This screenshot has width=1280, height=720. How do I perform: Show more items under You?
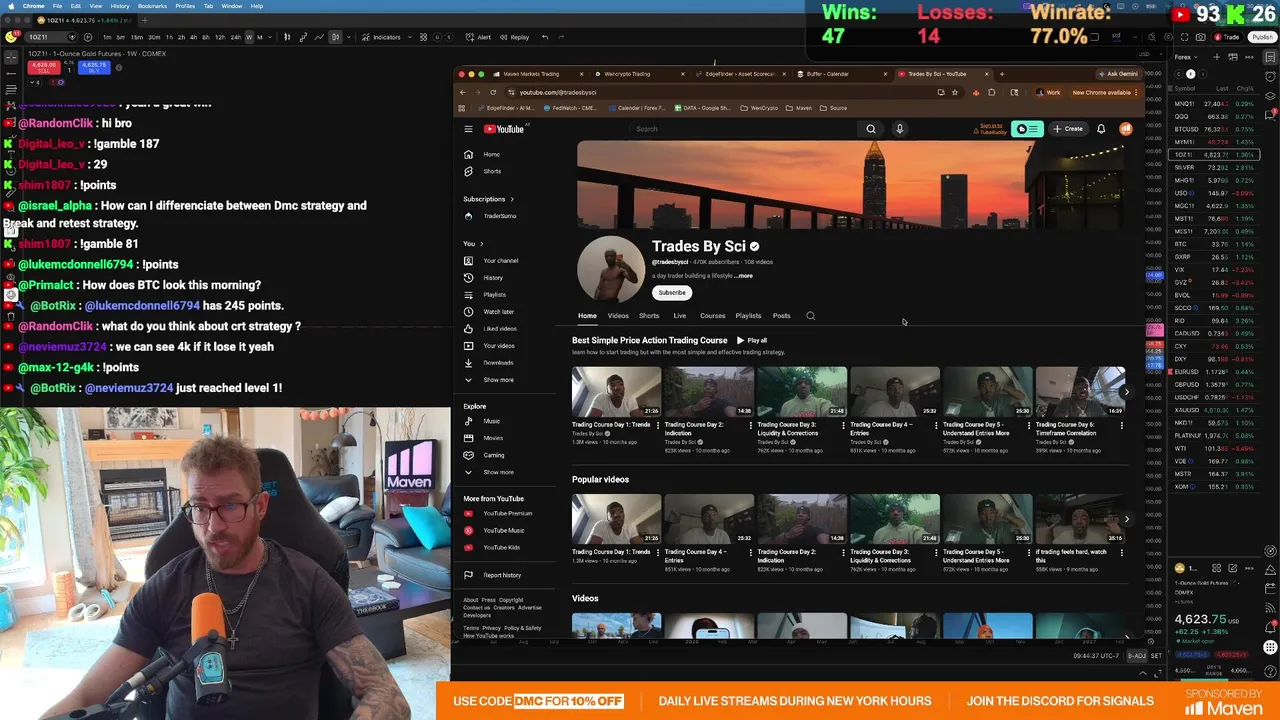490,380
